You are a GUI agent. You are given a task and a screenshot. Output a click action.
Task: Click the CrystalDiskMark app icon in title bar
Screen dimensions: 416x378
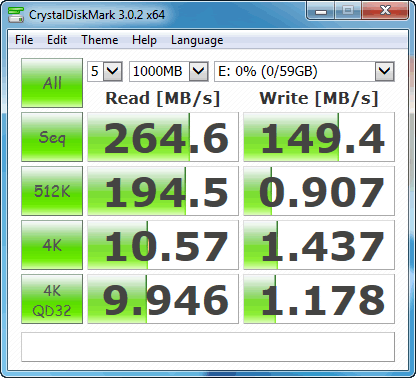tap(16, 15)
